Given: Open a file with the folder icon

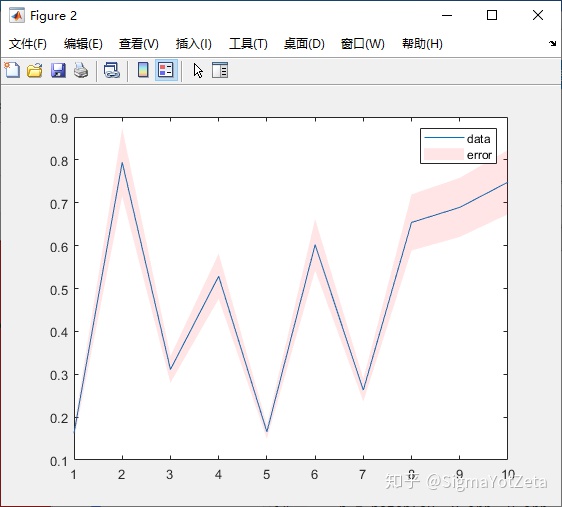Looking at the screenshot, I should pos(35,70).
